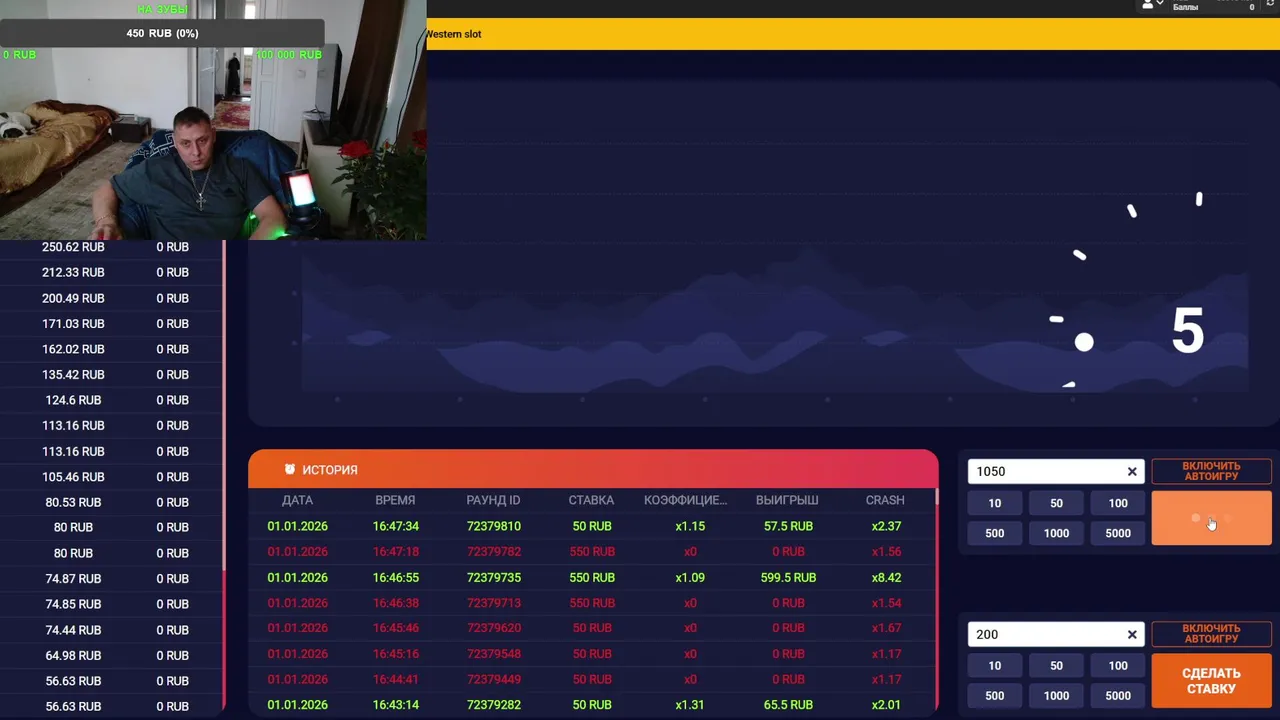
Task: Click the Выигрыш column header
Action: click(787, 500)
